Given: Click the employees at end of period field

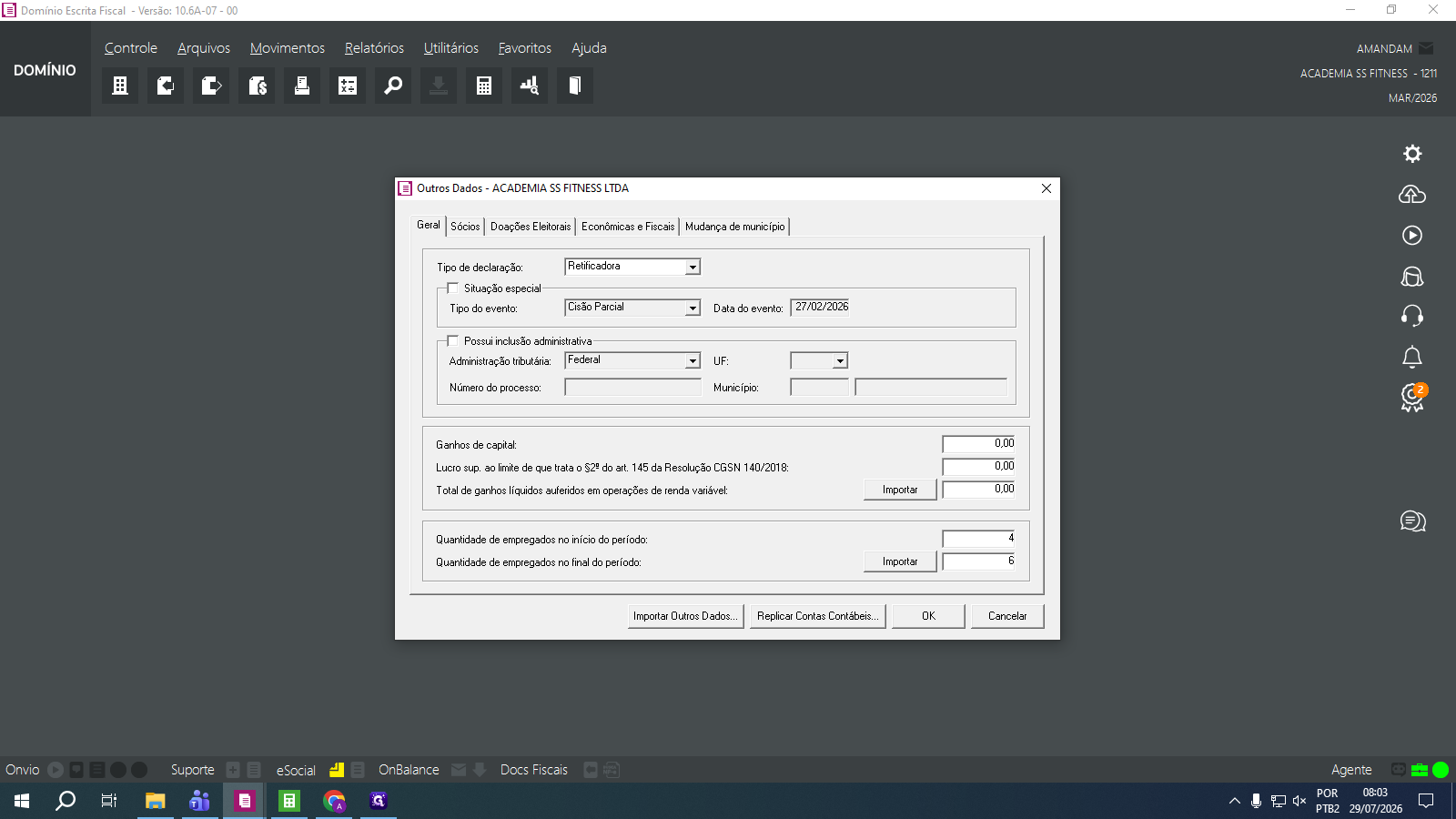Looking at the screenshot, I should click(979, 561).
